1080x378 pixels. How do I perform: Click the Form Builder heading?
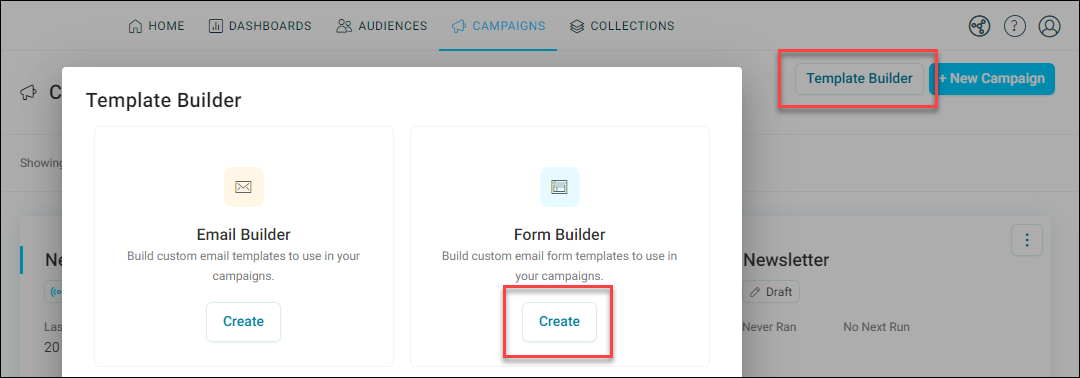(x=559, y=235)
